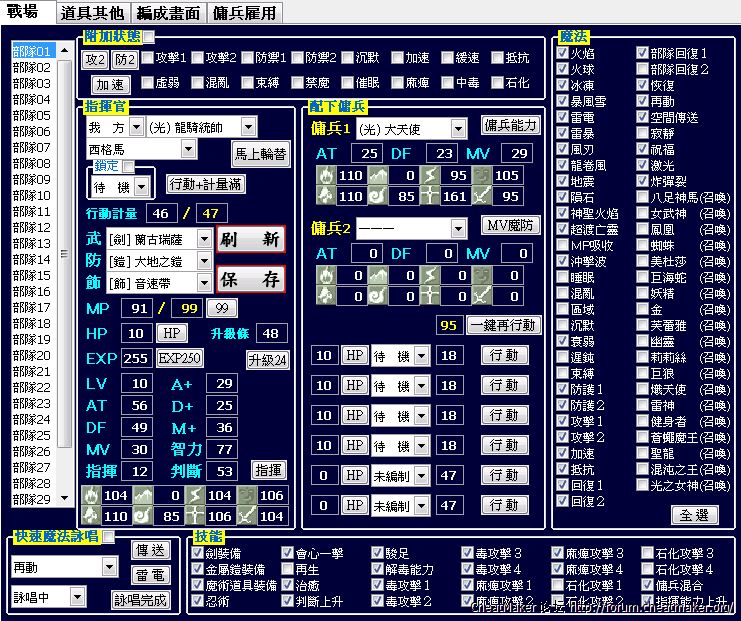Open the 傭兵雇用 tab
Viewport: 741px width, 621px height.
[x=244, y=13]
